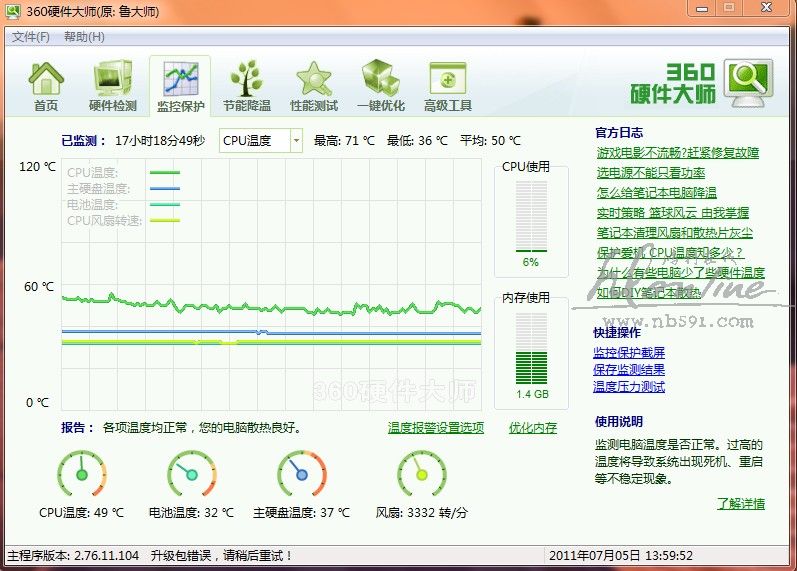Click the 一键优化 cube icon

tap(380, 79)
